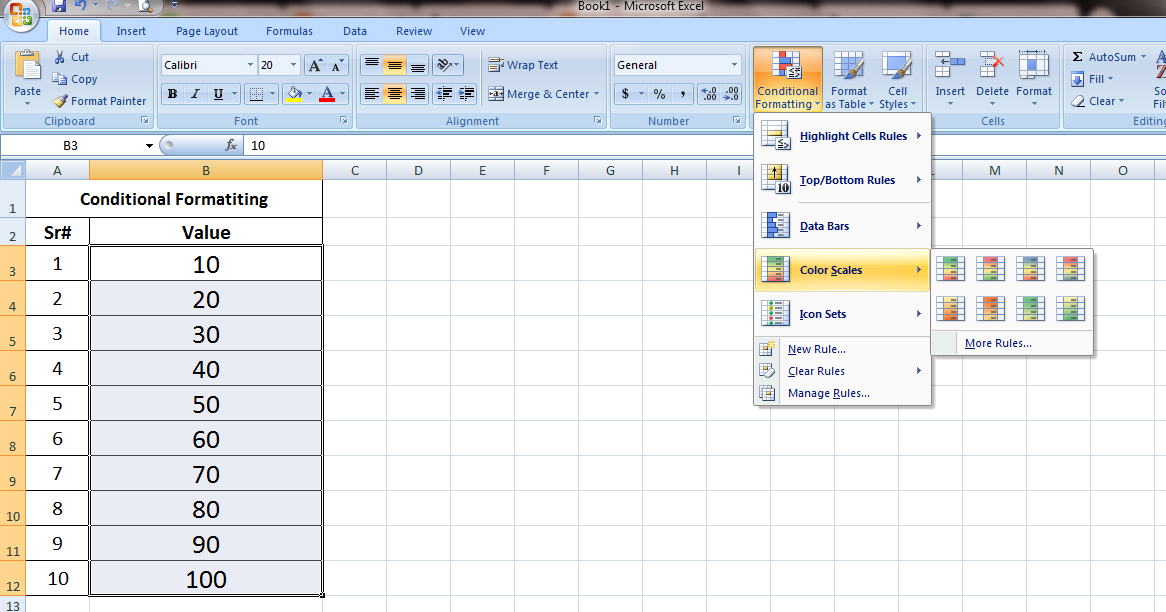Open the font size dropdown

(291, 64)
